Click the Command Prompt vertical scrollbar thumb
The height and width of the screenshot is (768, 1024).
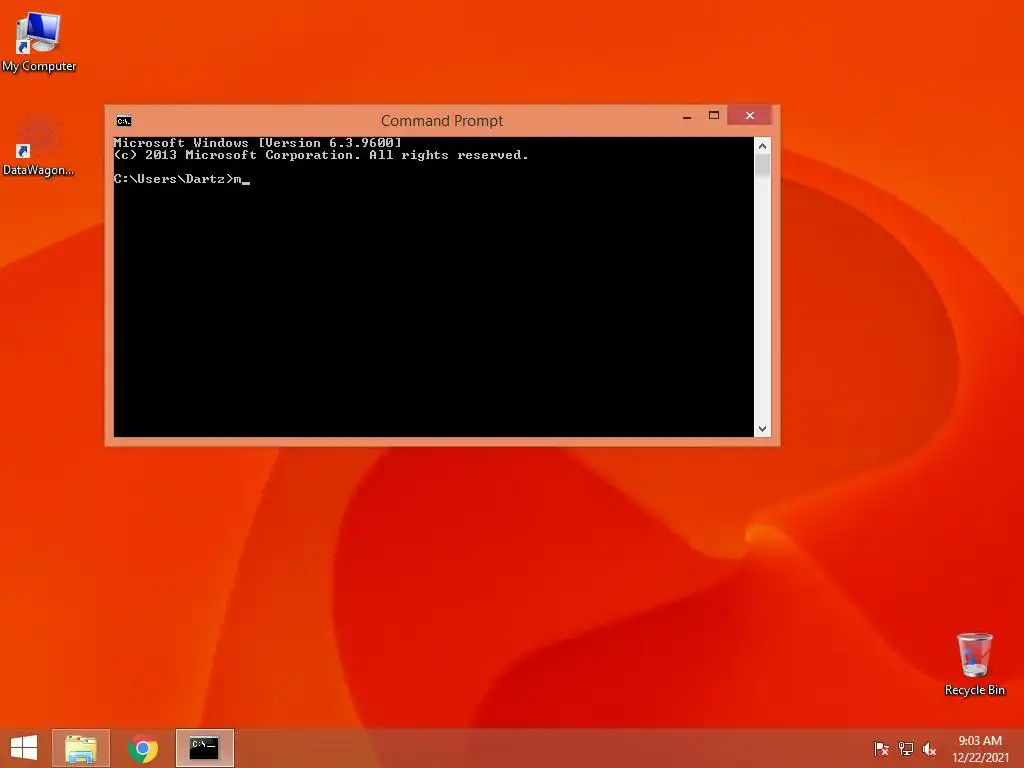pyautogui.click(x=762, y=165)
